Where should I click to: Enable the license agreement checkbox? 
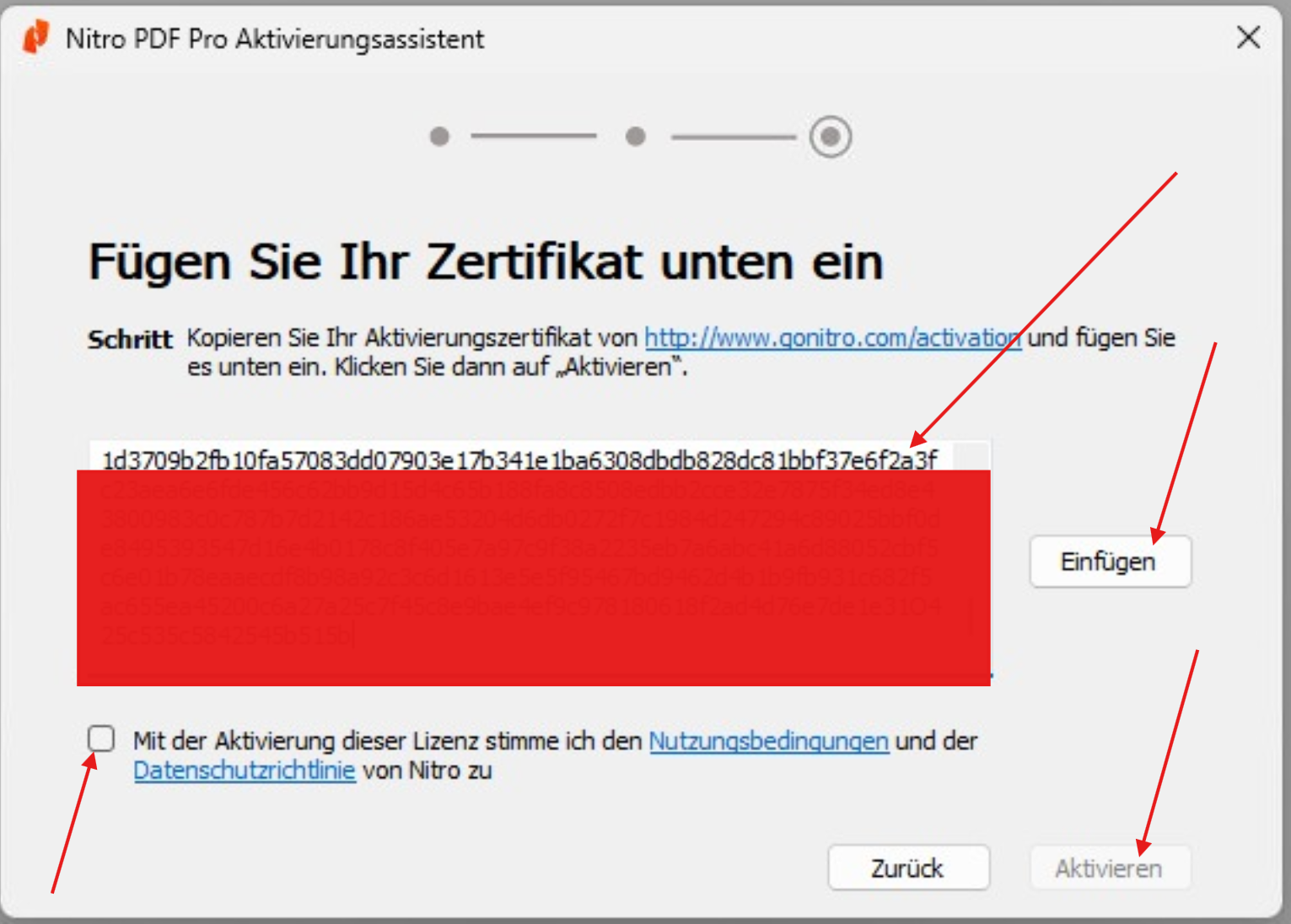101,739
